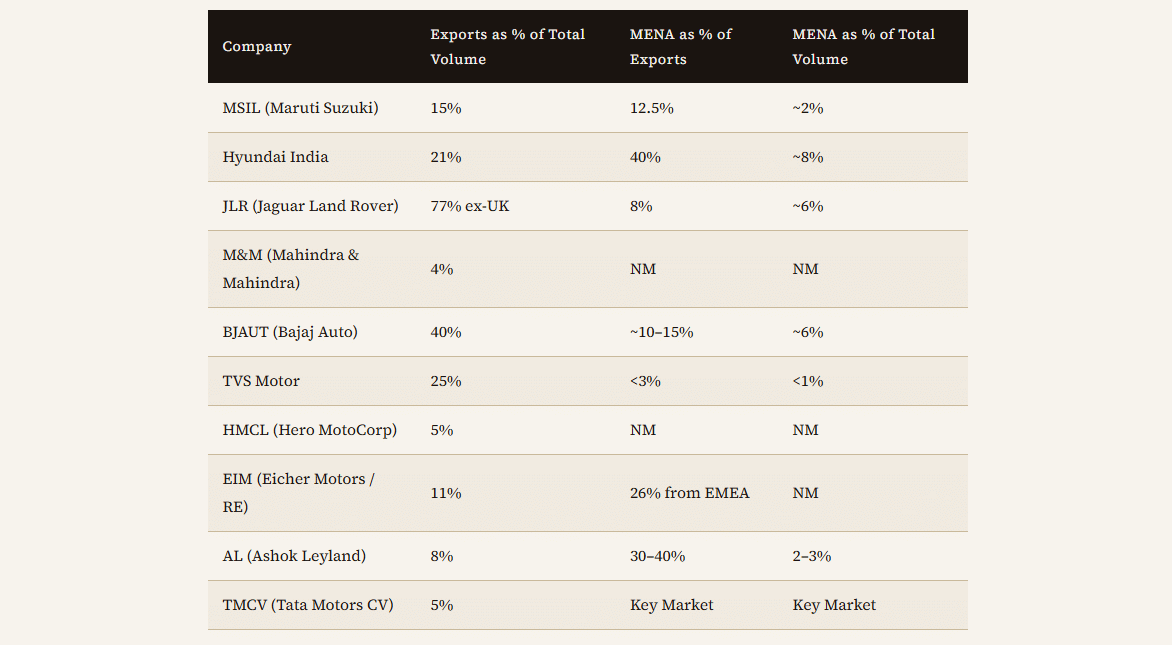Viewport: 1172px width, 645px height.
Task: Click Key Market in MENA exports column
Action: point(671,605)
